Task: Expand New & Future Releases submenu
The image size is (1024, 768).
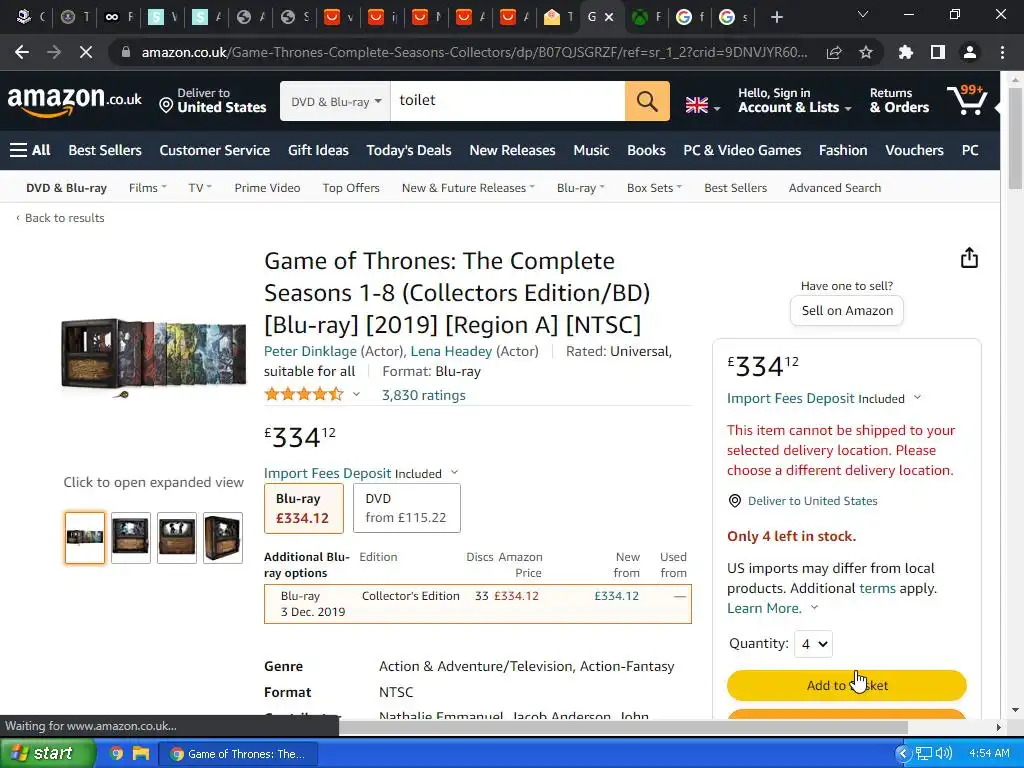Action: point(468,188)
